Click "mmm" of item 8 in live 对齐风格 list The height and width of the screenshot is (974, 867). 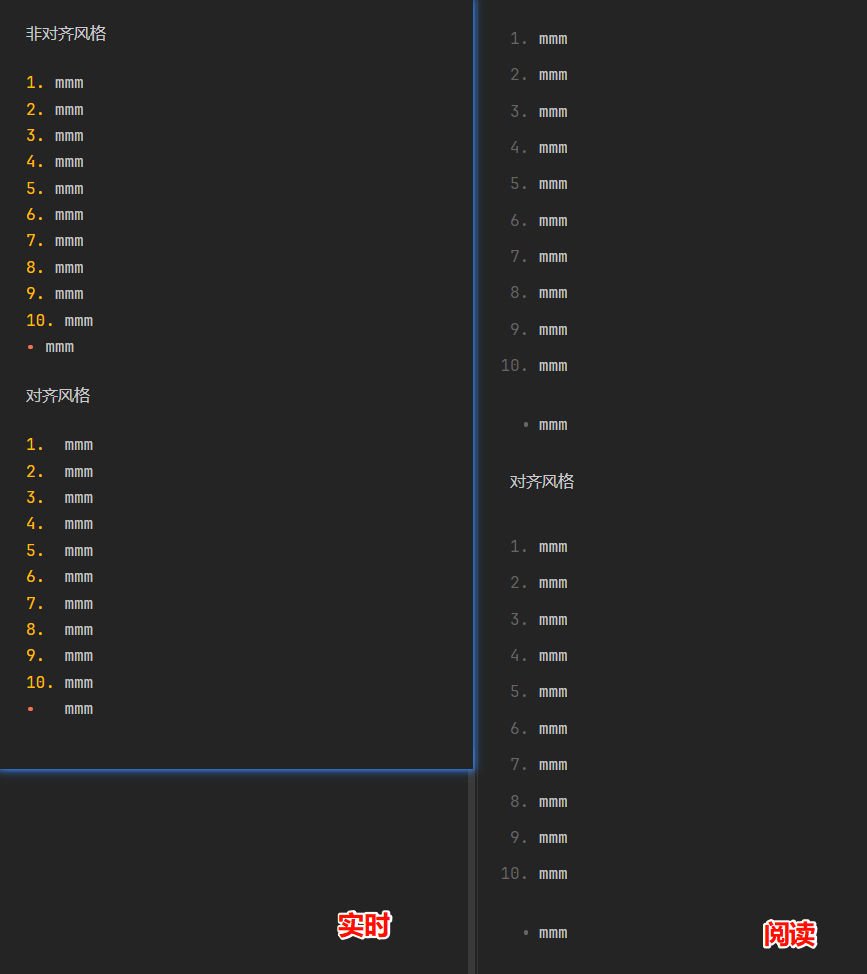click(x=79, y=630)
